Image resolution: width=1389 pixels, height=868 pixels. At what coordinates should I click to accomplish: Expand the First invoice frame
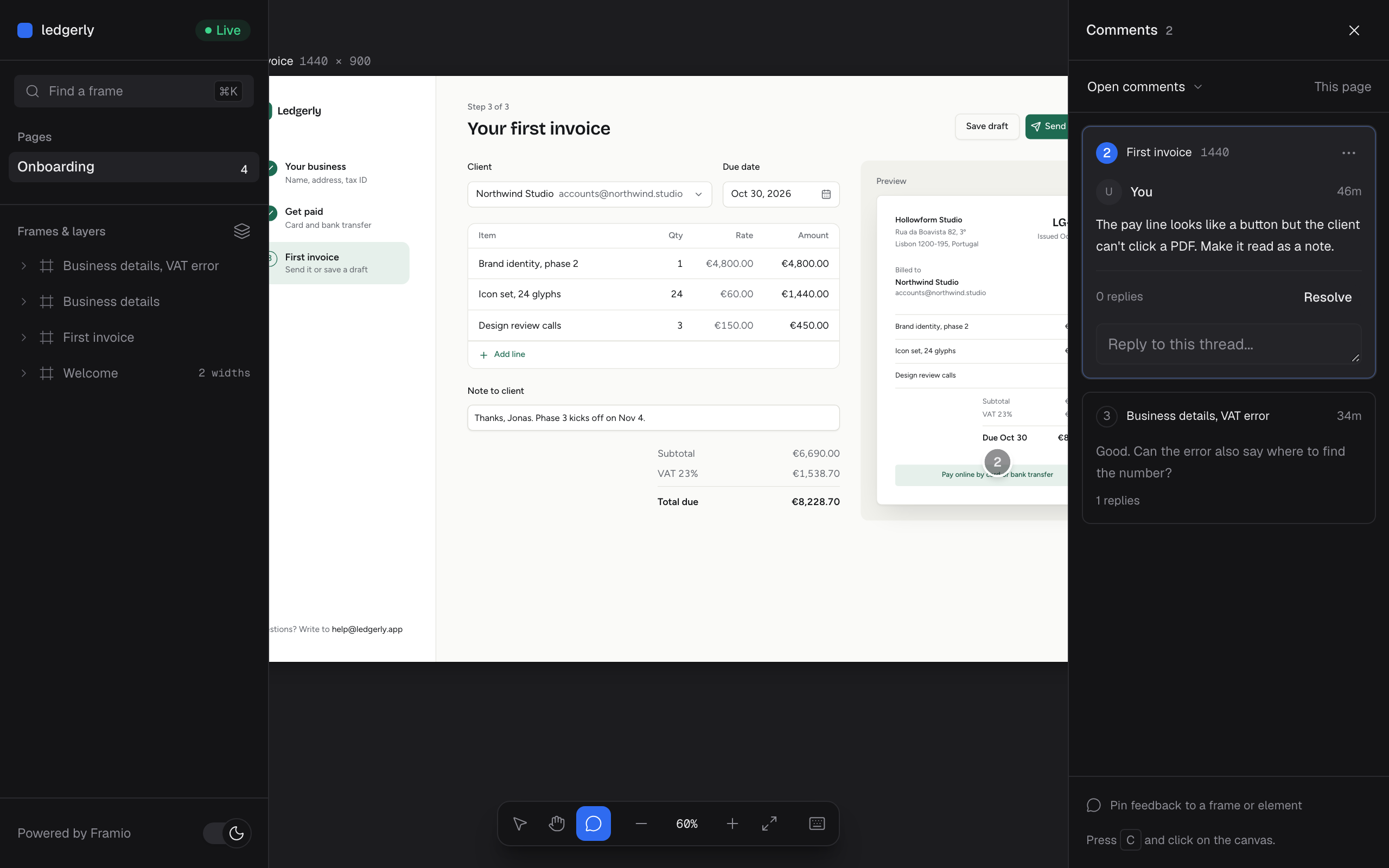pyautogui.click(x=23, y=337)
